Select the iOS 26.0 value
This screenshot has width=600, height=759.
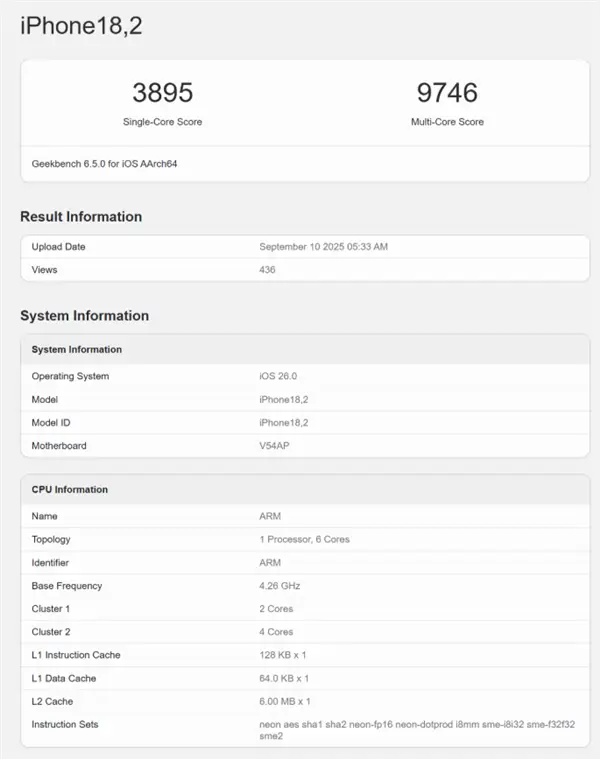278,376
